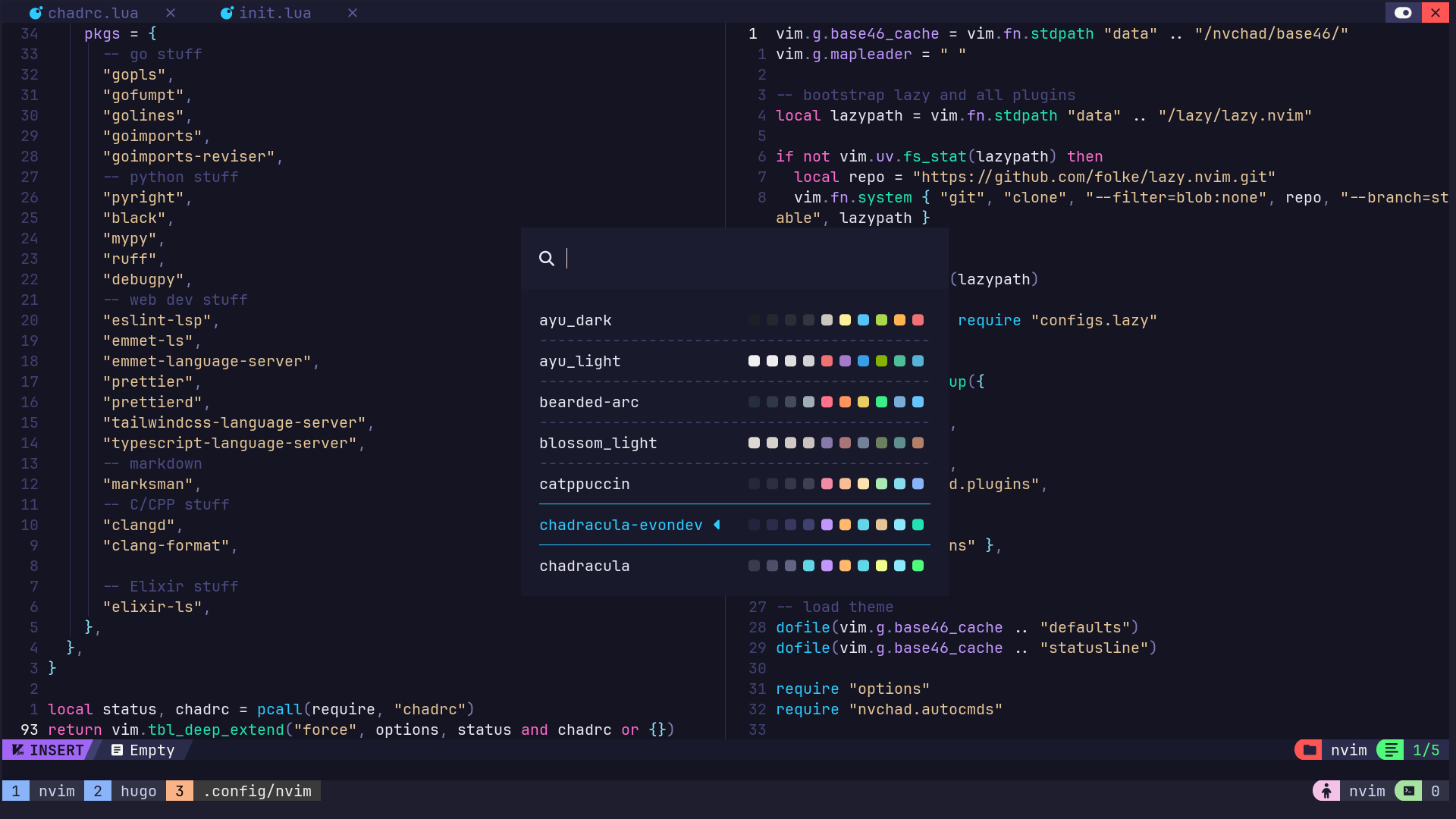
Task: Switch to the init.lua tab
Action: (x=274, y=12)
